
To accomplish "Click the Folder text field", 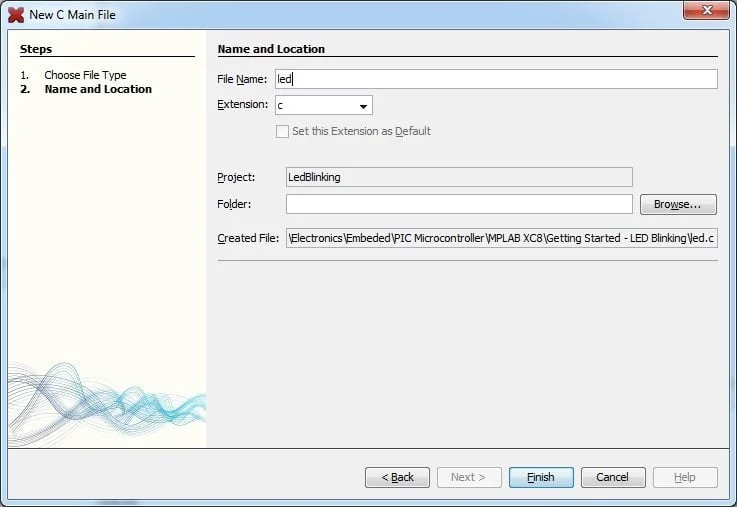I will (x=459, y=204).
